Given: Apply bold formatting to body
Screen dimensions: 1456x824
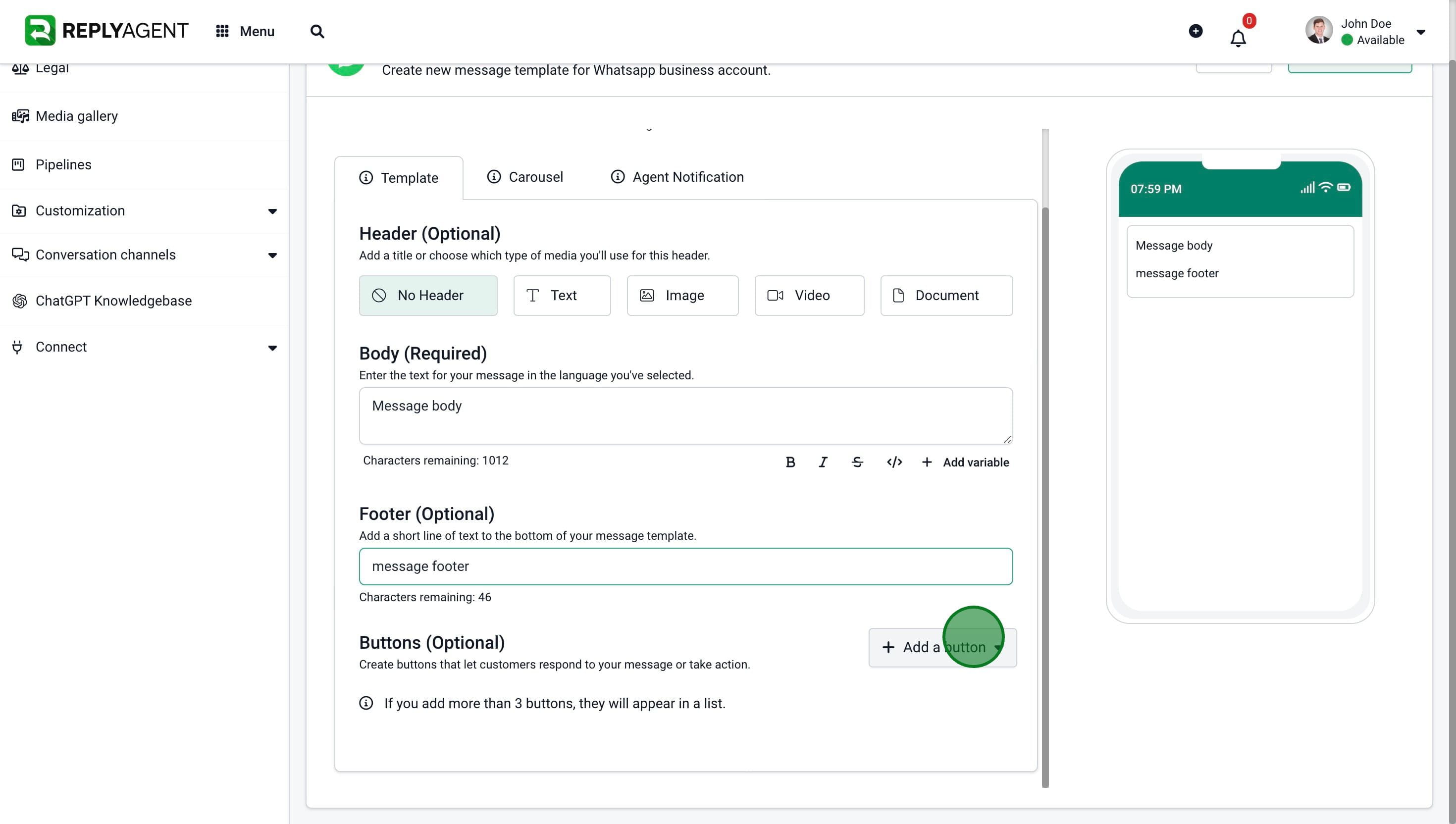Looking at the screenshot, I should [790, 463].
